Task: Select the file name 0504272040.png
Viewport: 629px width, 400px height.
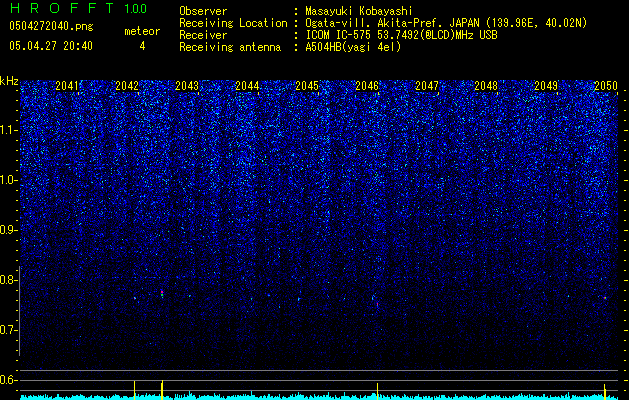Action: [x=51, y=26]
